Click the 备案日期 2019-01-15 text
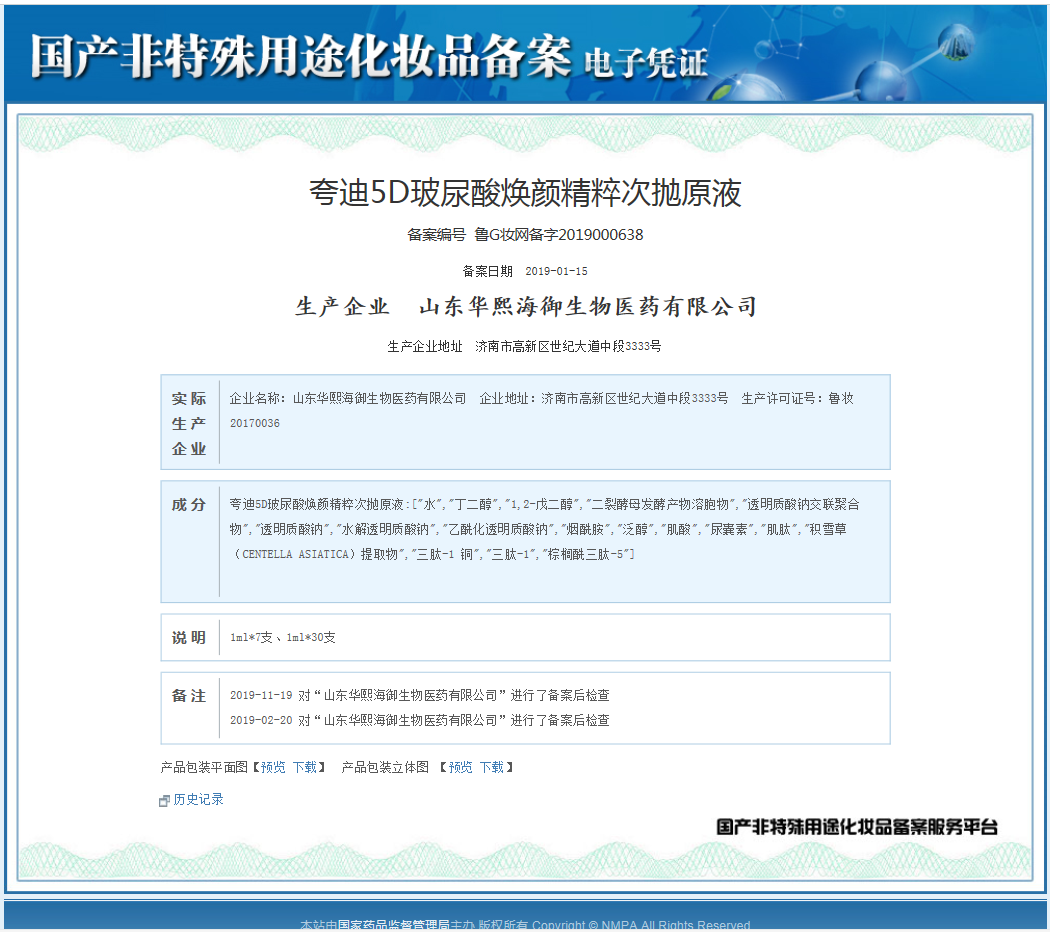This screenshot has height=932, width=1050. click(x=525, y=271)
